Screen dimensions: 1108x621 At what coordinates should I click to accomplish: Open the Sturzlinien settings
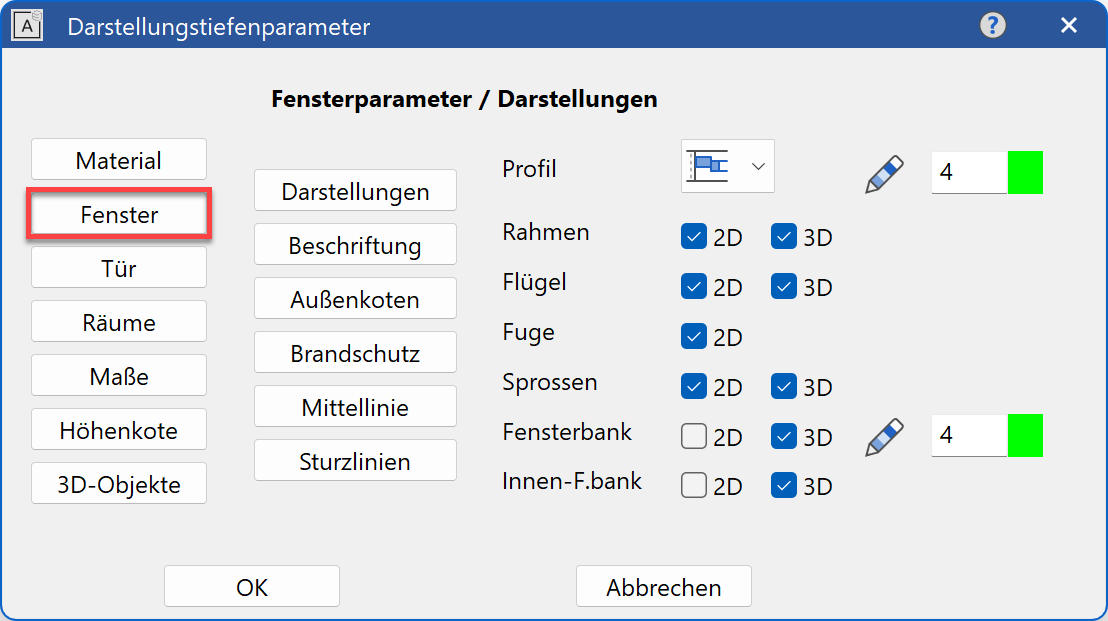pos(355,460)
